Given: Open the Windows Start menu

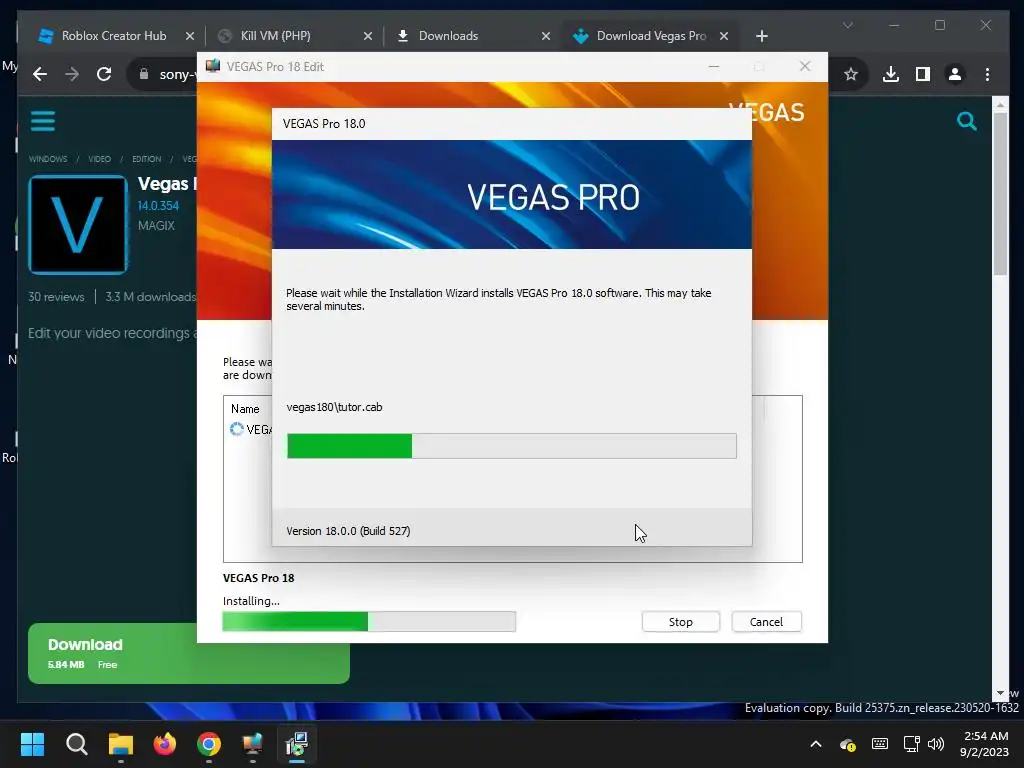Looking at the screenshot, I should coord(32,744).
